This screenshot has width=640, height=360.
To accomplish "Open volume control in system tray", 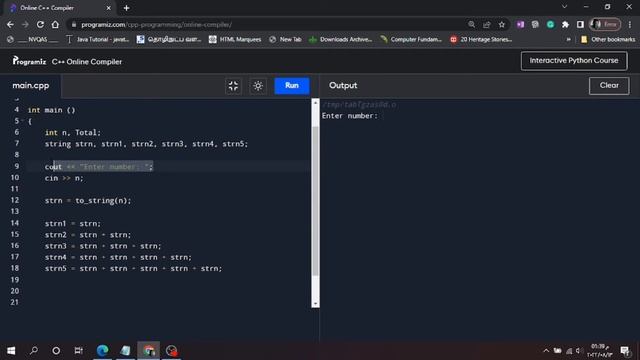I will pyautogui.click(x=578, y=351).
